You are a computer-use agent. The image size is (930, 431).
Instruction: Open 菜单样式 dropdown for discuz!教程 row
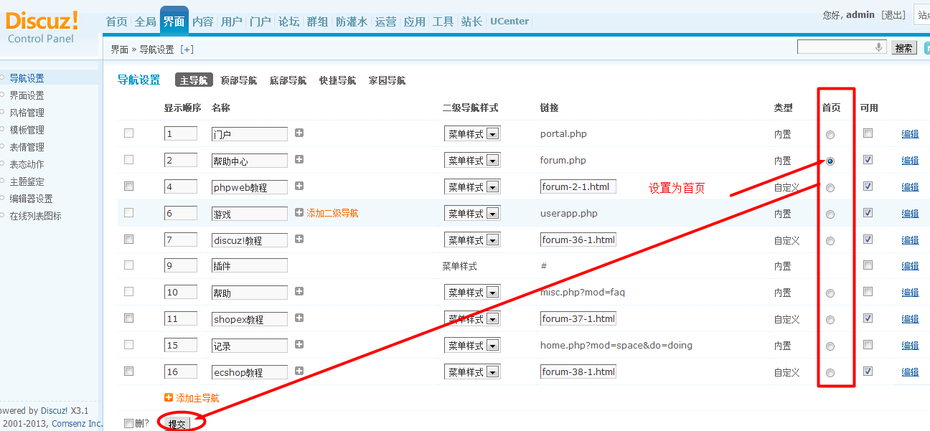click(472, 239)
